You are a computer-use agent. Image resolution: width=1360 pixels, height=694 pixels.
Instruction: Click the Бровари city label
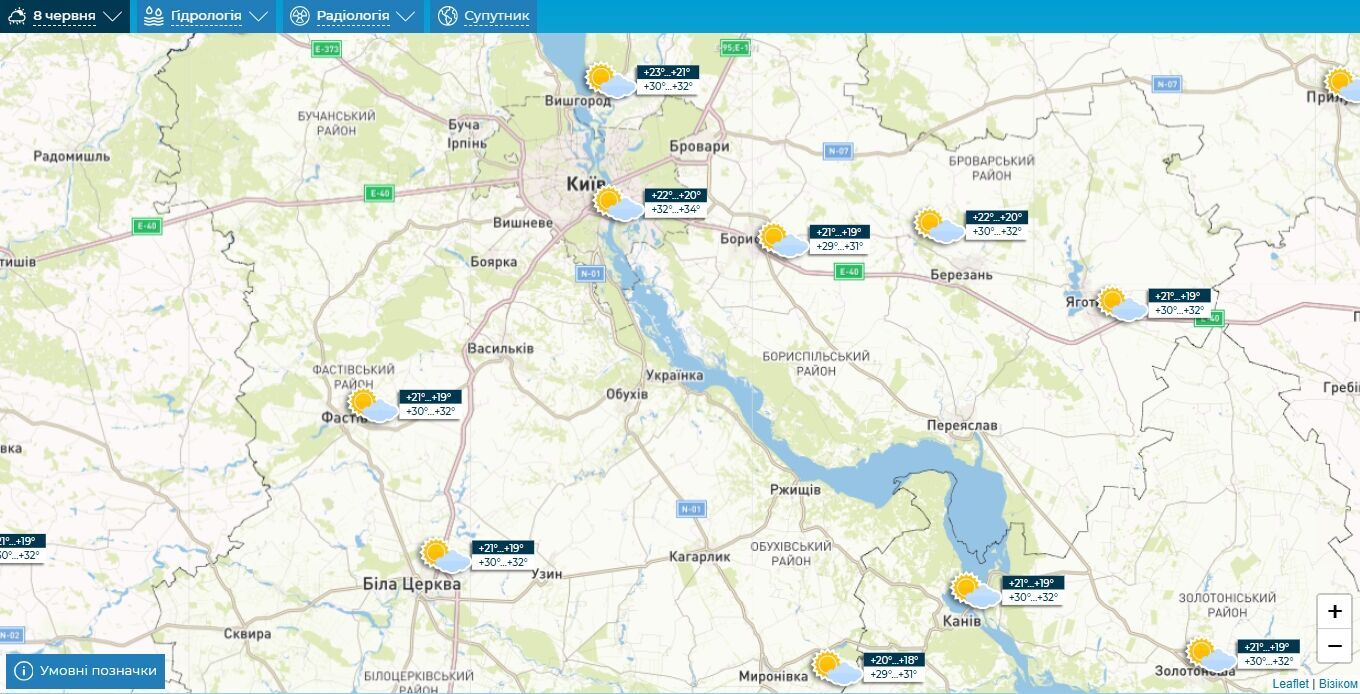700,146
